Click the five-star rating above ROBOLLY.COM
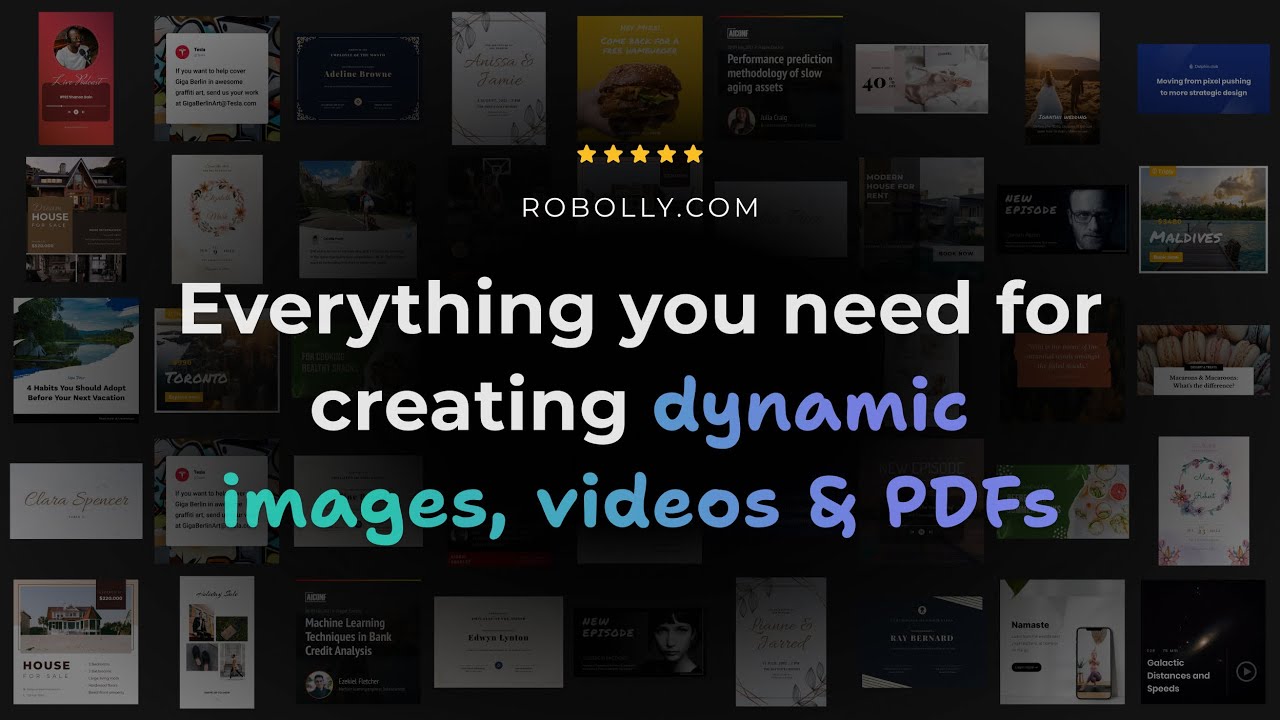The height and width of the screenshot is (720, 1280). tap(640, 154)
